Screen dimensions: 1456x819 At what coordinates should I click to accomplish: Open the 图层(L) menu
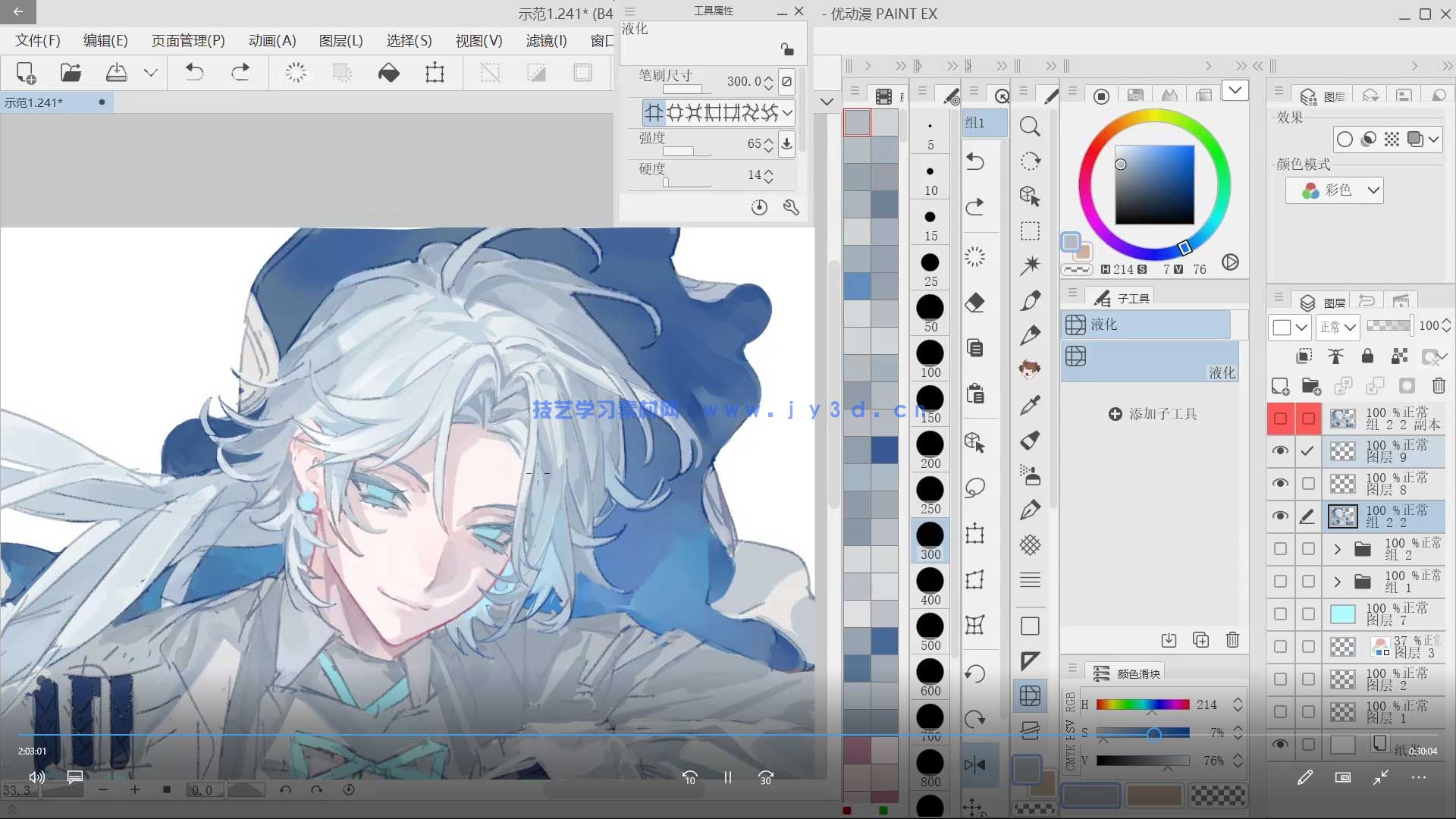[x=340, y=41]
